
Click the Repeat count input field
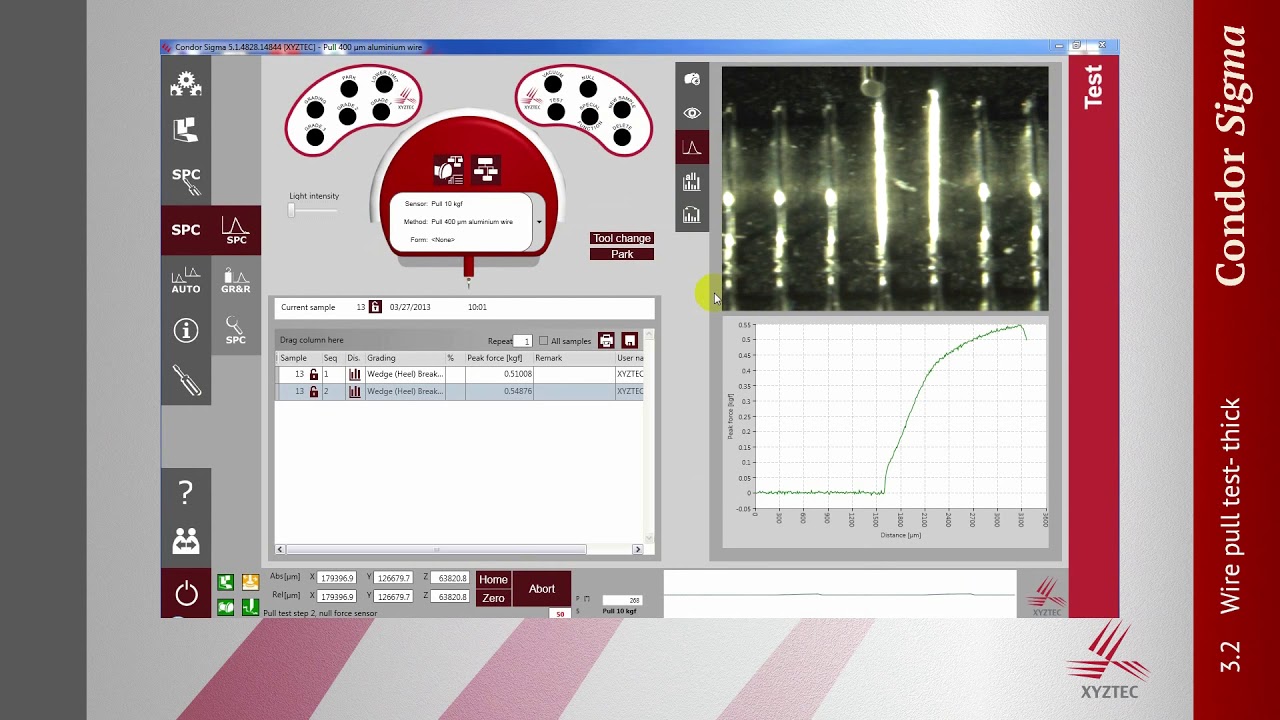click(x=523, y=341)
